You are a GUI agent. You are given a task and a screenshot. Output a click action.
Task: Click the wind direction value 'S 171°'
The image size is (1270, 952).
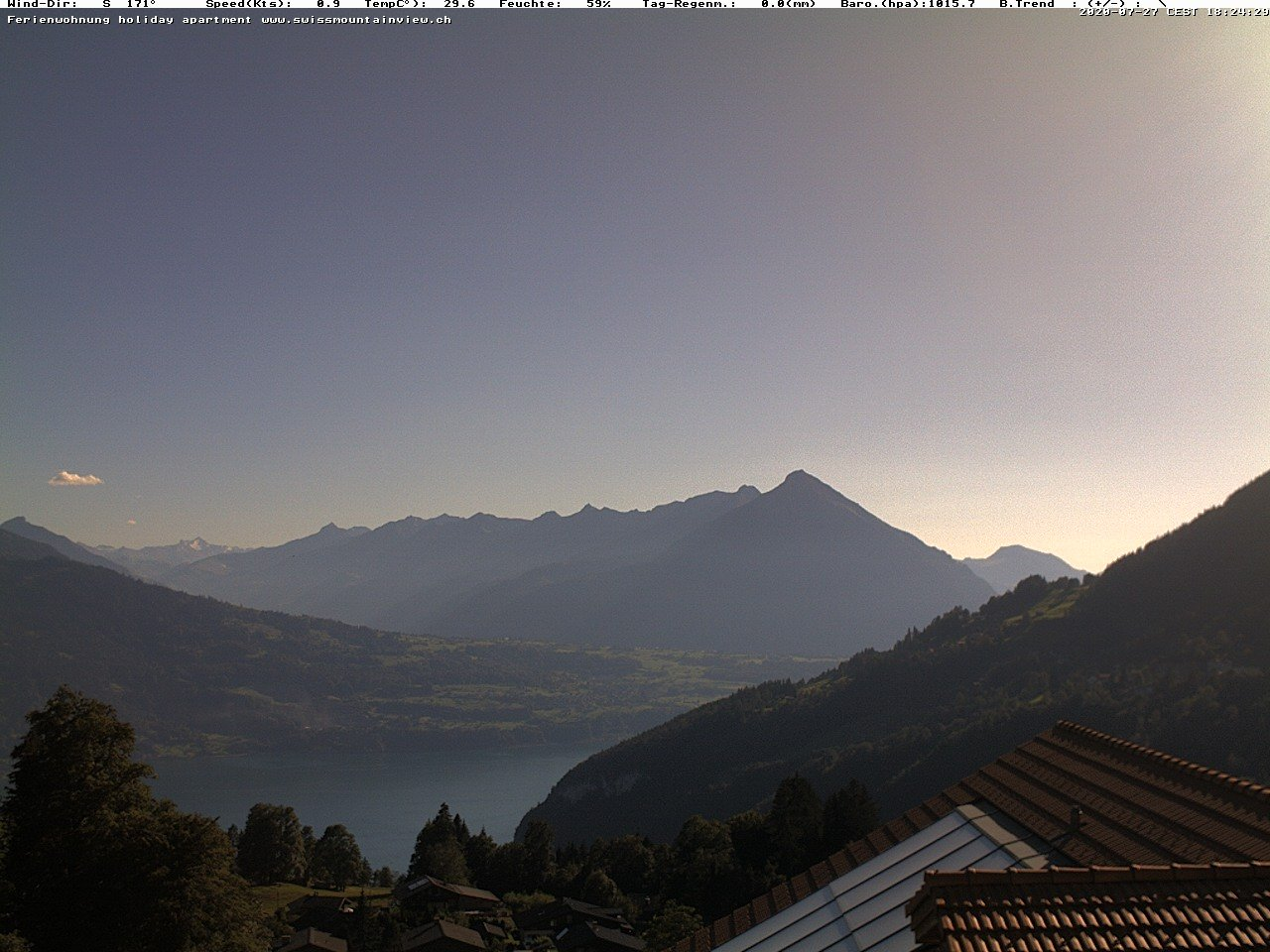tap(129, 4)
